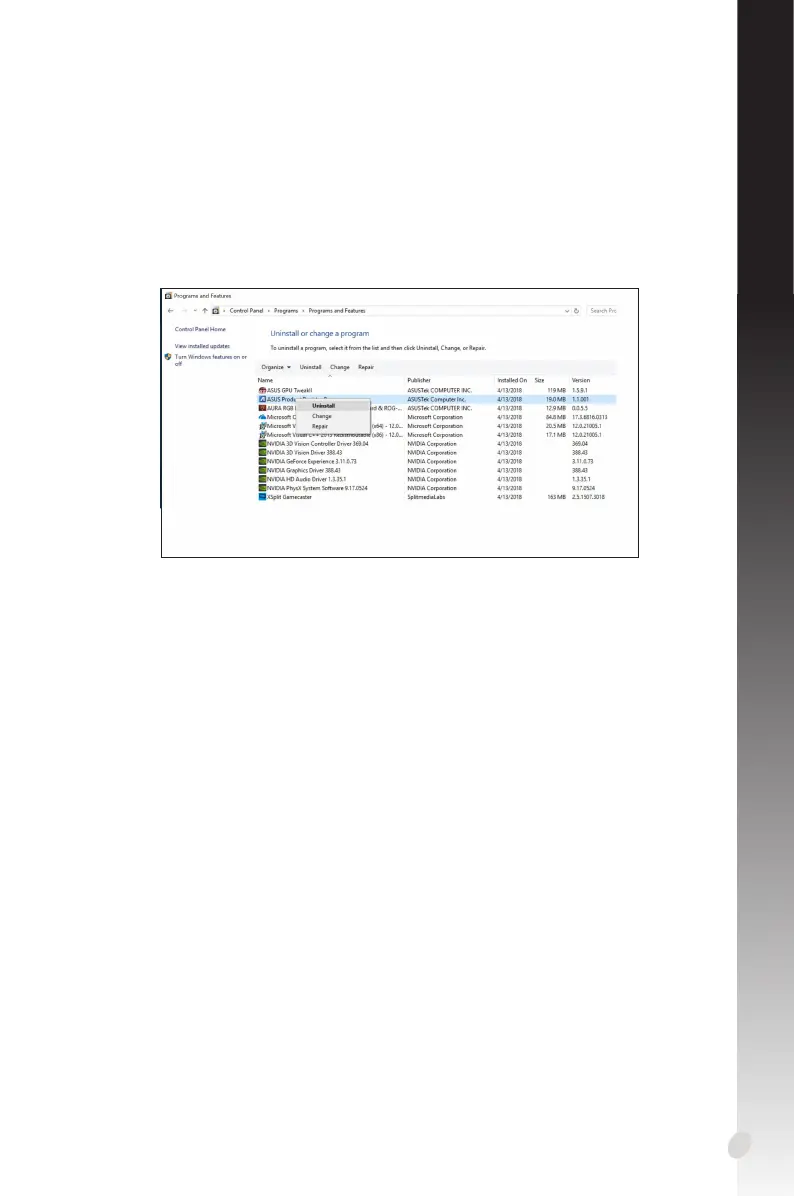Viewport: 794px width, 1196px height.
Task: Sort the list by the Size column header
Action: coord(539,380)
